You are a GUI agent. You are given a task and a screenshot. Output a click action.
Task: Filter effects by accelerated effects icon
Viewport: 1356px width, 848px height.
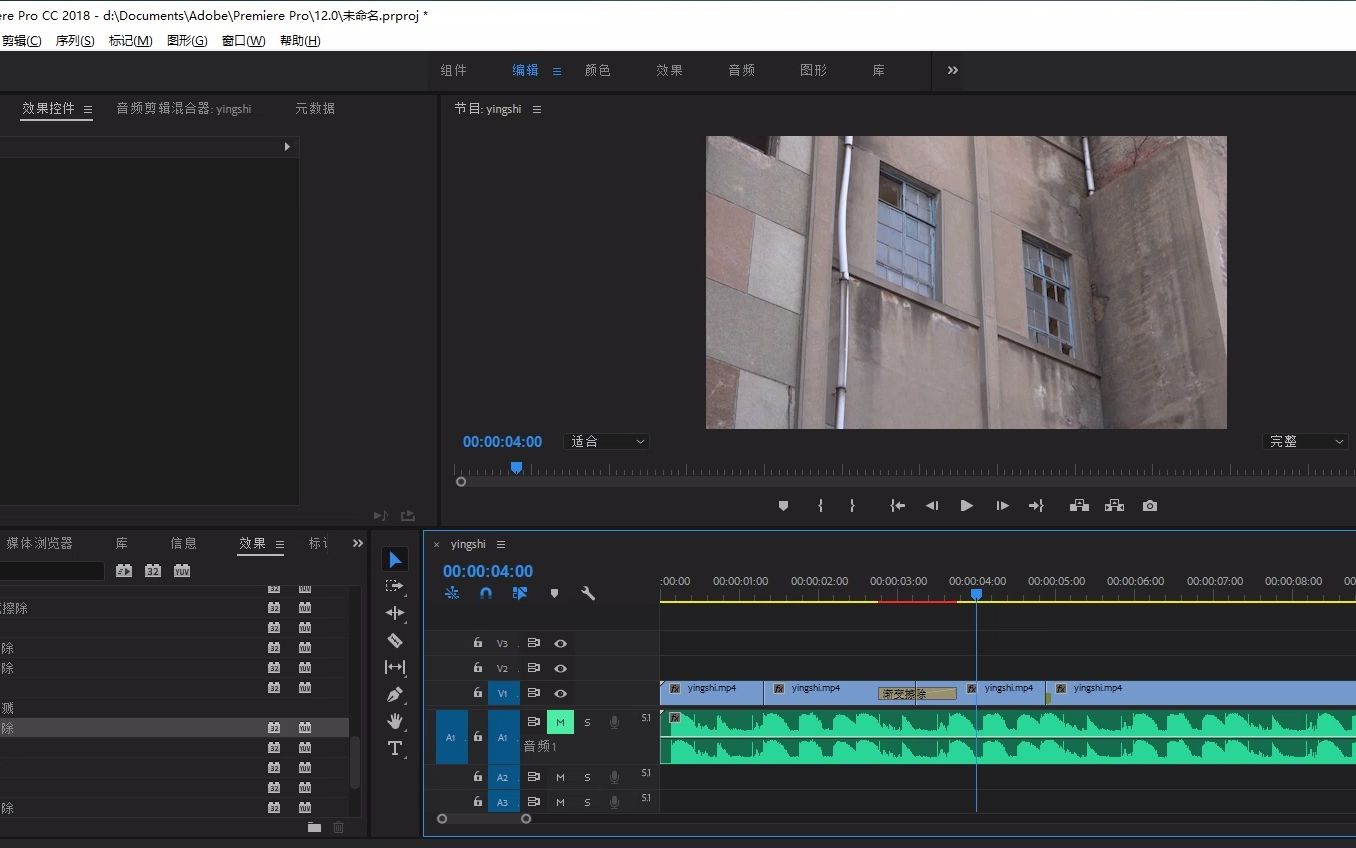click(x=124, y=571)
